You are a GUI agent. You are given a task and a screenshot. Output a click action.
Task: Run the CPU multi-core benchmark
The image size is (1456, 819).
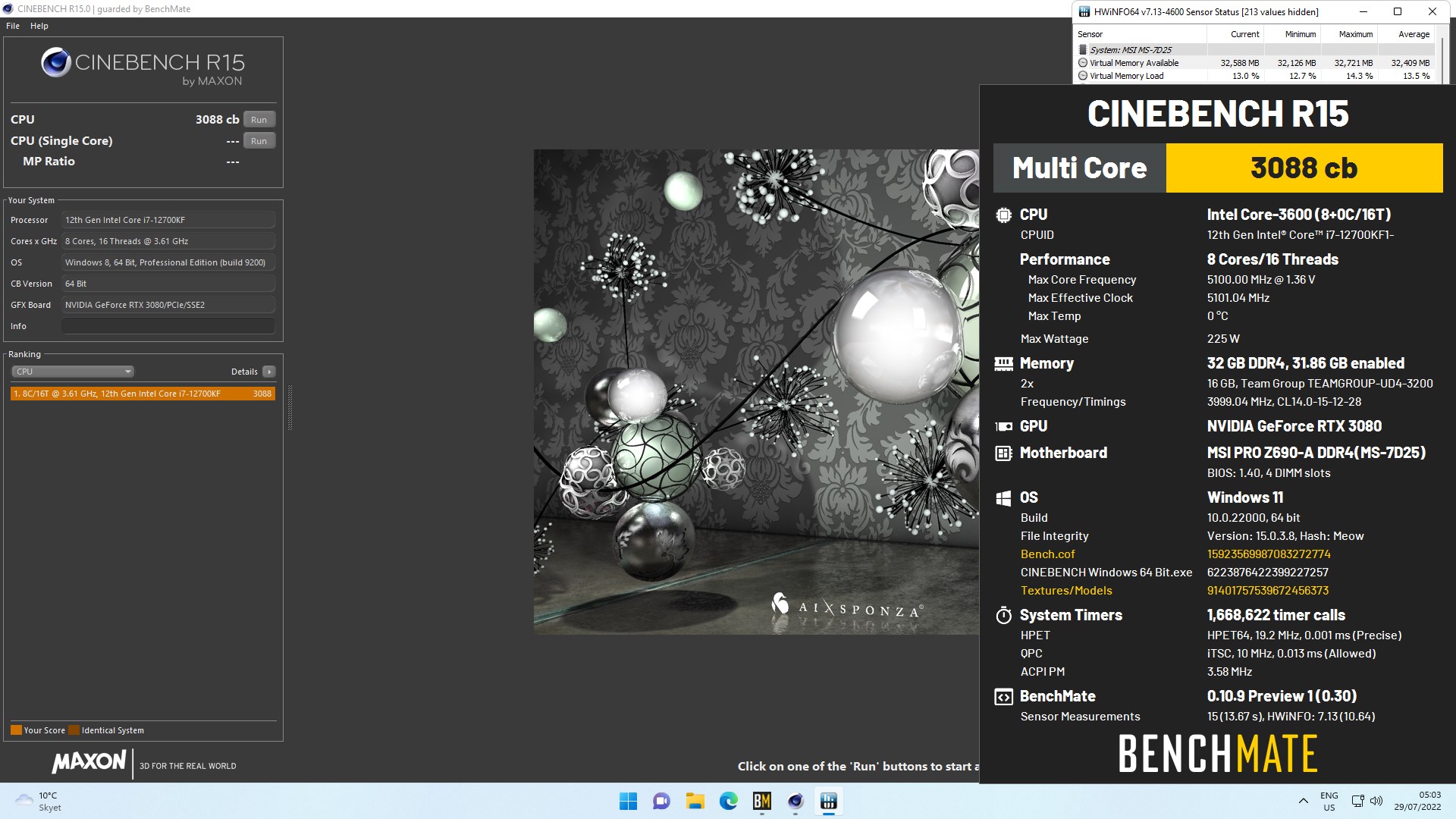click(x=259, y=120)
